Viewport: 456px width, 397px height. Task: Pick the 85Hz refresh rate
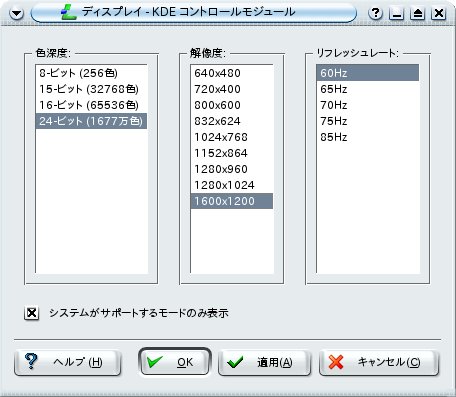tap(368, 137)
